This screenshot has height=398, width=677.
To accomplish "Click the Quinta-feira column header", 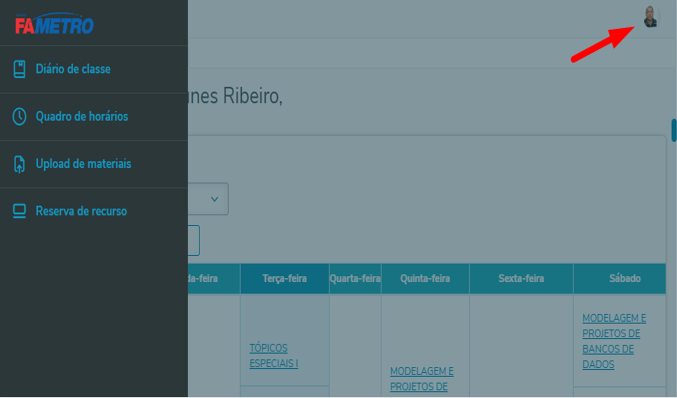I will point(425,278).
